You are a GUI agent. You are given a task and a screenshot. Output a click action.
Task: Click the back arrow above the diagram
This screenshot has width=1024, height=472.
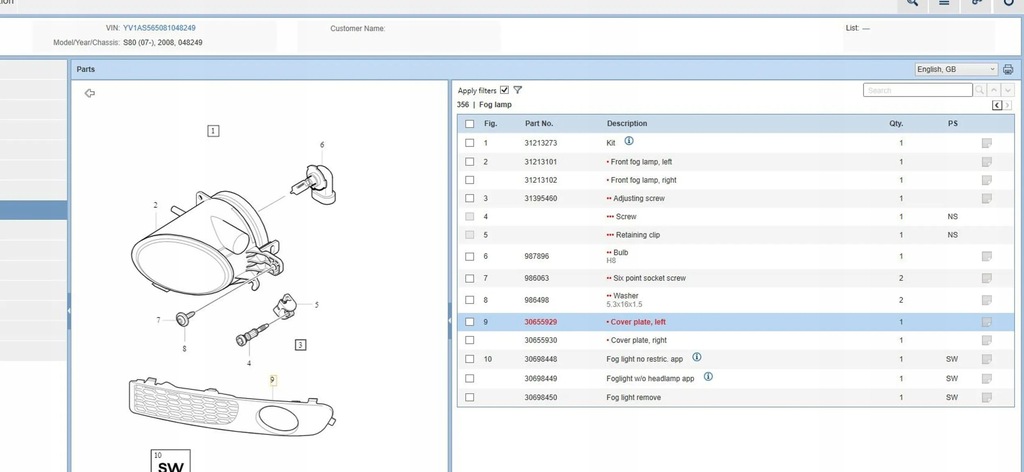tap(89, 93)
